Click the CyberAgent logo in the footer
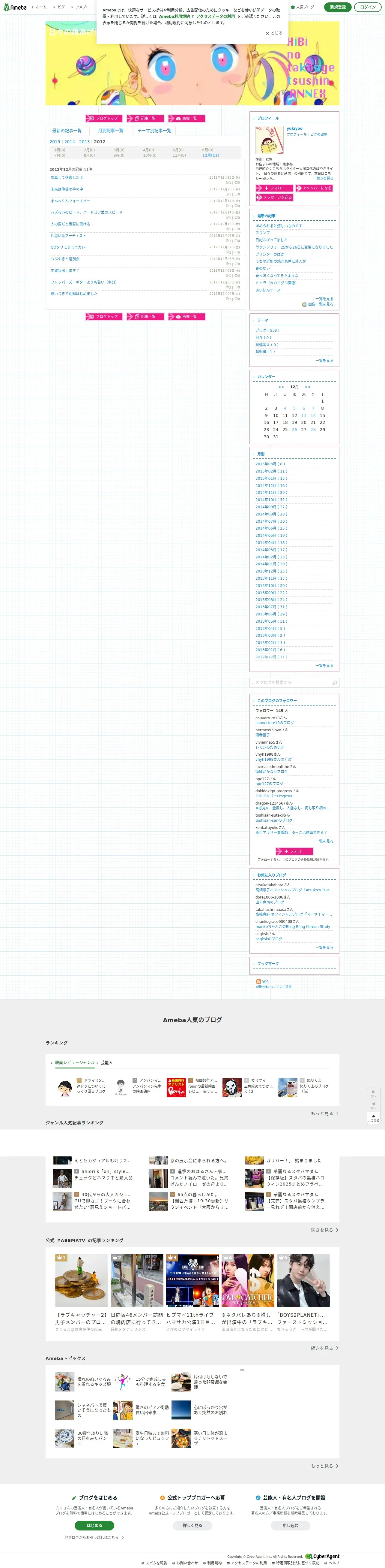 pyautogui.click(x=322, y=1556)
